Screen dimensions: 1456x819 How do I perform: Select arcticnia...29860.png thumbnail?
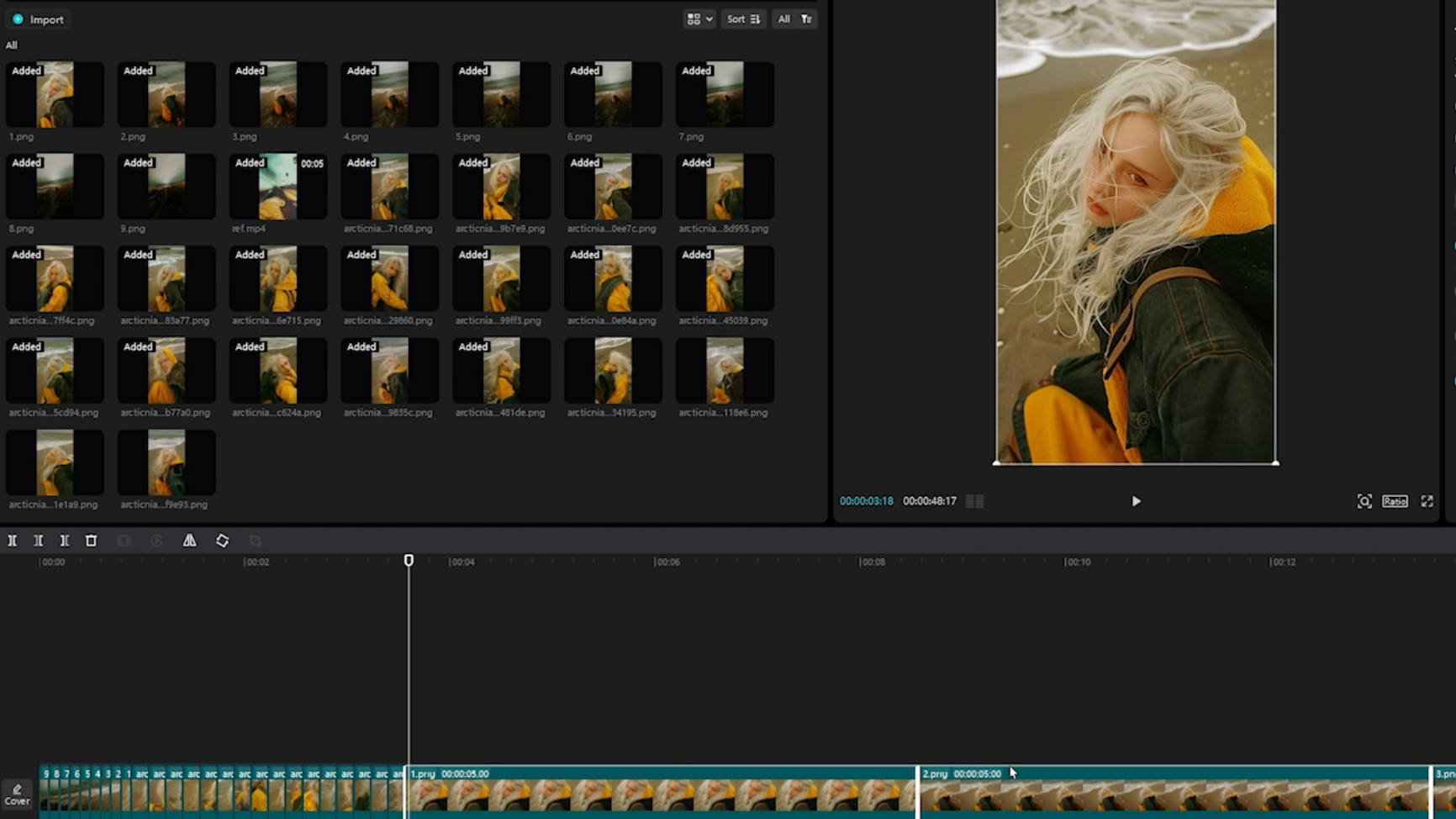pos(390,278)
